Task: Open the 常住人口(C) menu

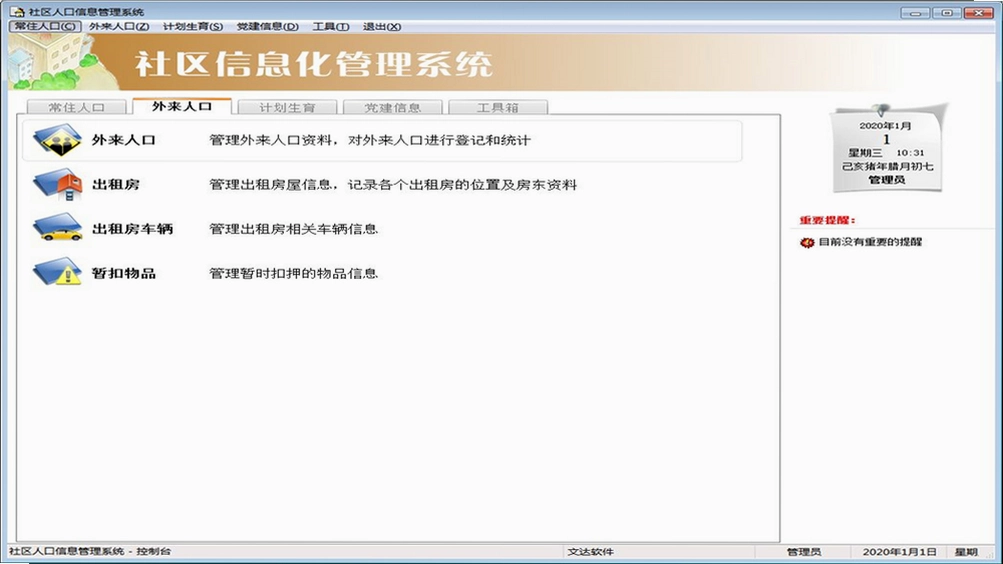Action: pos(45,26)
